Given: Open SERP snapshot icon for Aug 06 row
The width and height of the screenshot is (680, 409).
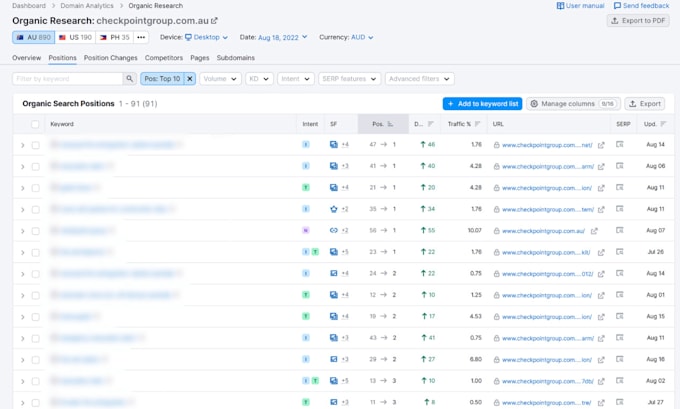Looking at the screenshot, I should pos(620,166).
